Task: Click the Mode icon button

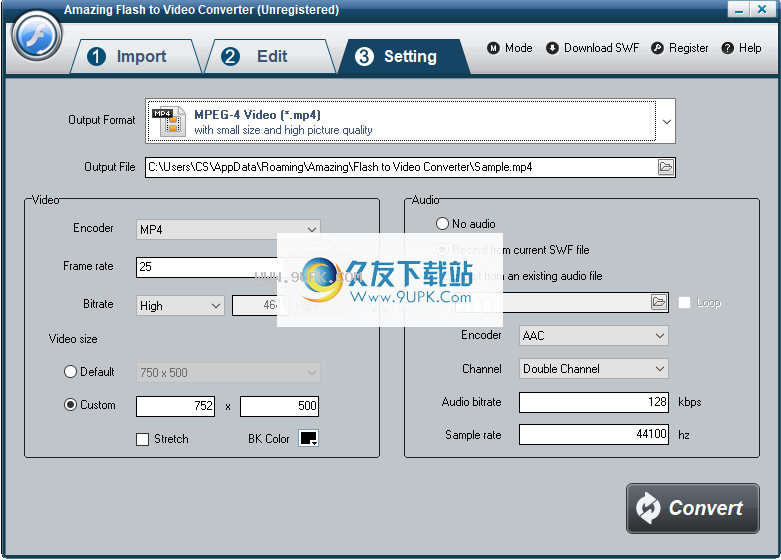Action: [493, 48]
